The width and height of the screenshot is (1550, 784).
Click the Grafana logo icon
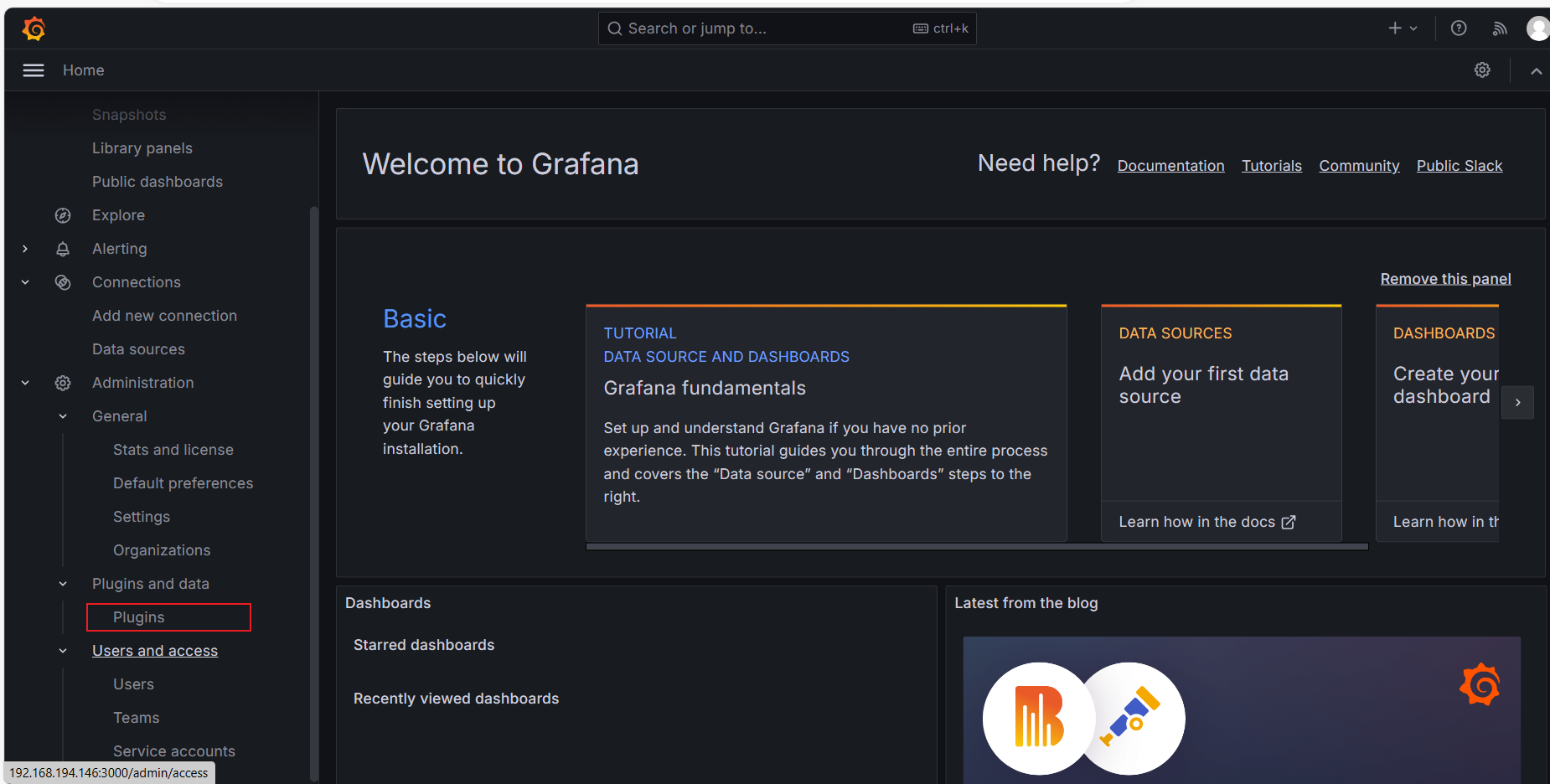(34, 28)
